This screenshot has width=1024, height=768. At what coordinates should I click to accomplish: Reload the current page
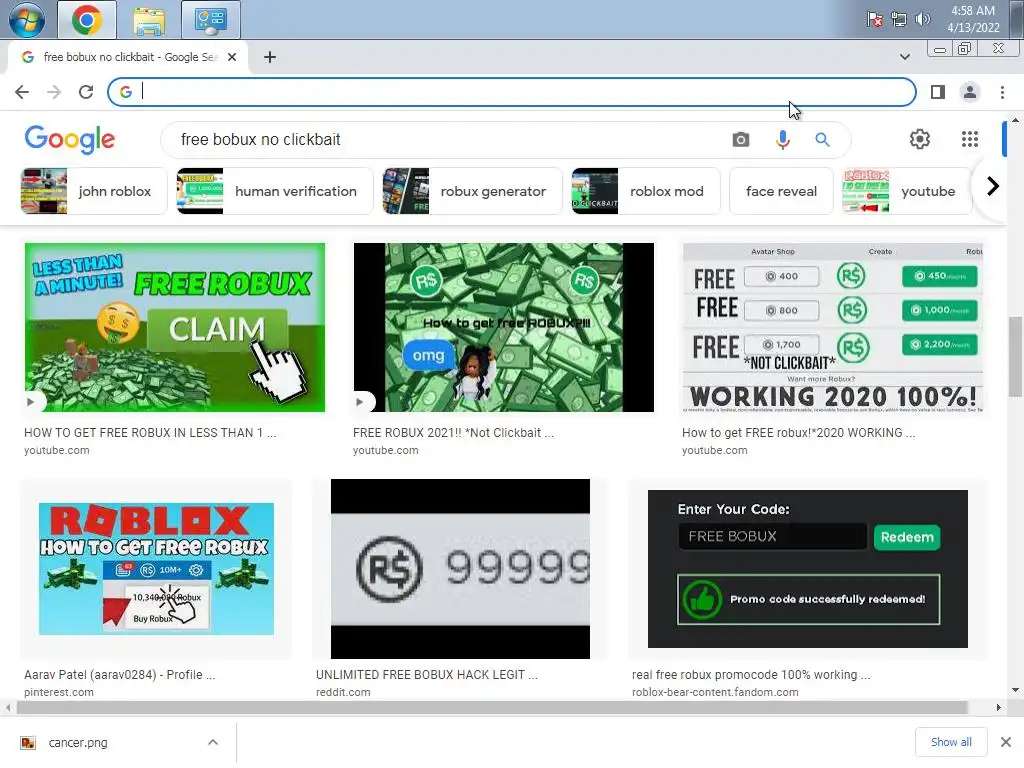pos(86,92)
